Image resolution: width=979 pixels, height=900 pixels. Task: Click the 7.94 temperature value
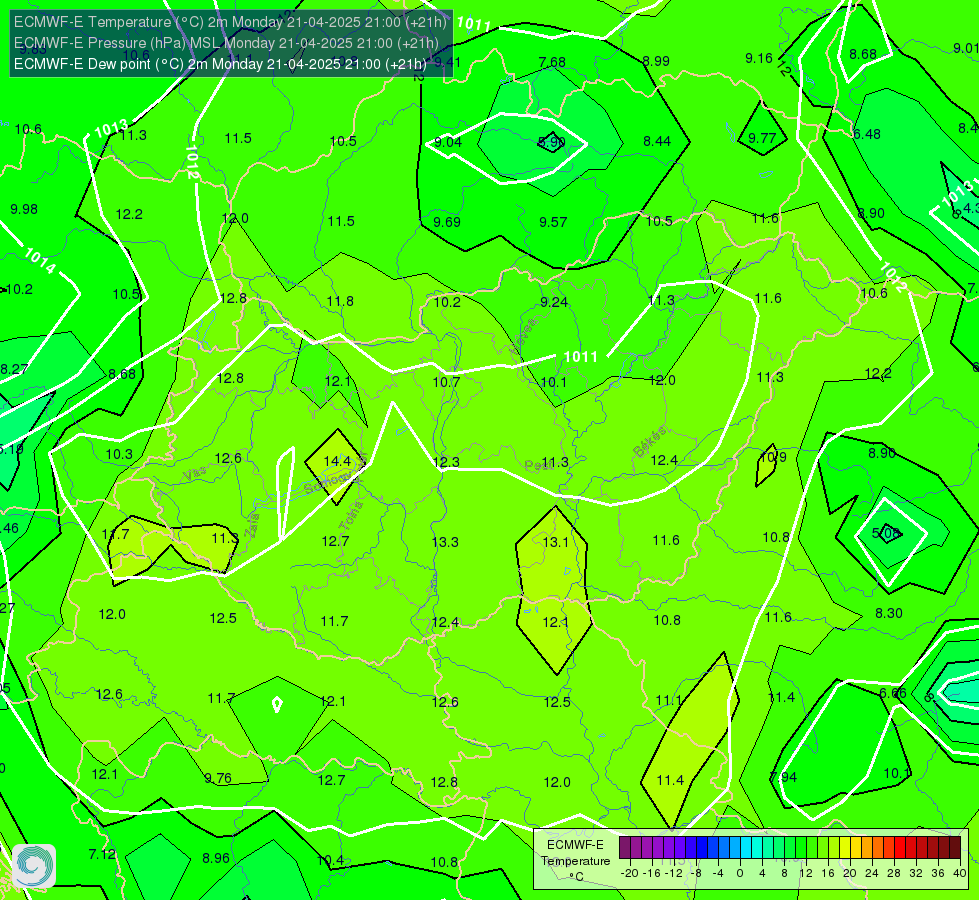tap(784, 776)
